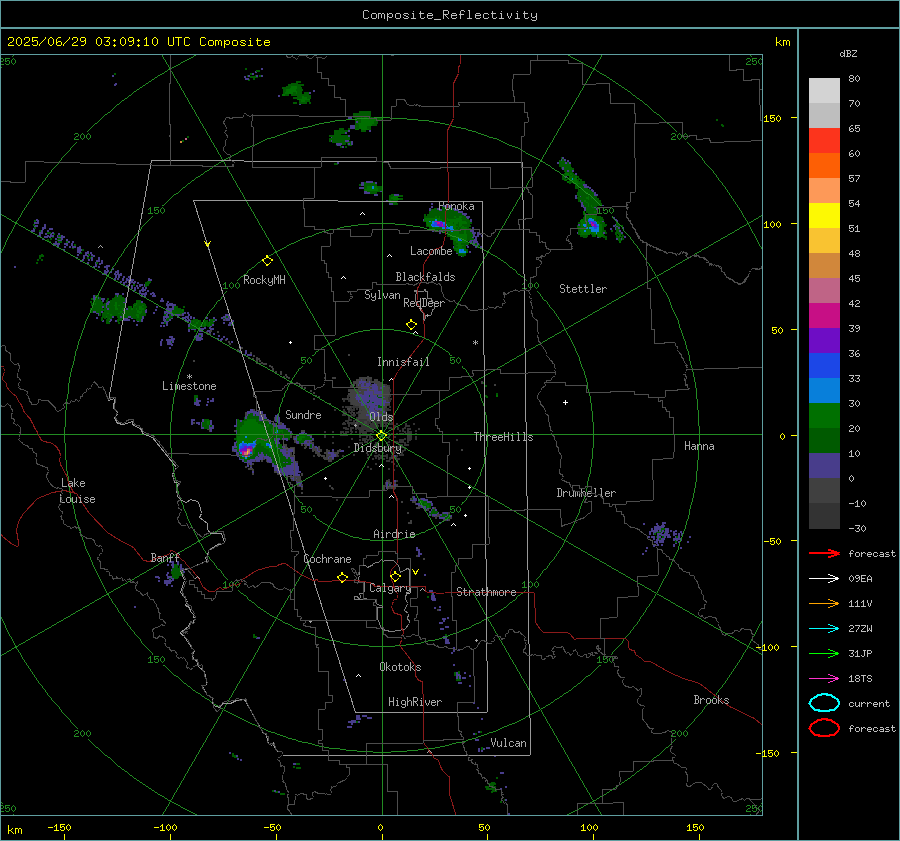Click the Cochrane town label
The height and width of the screenshot is (841, 900).
coord(327,559)
